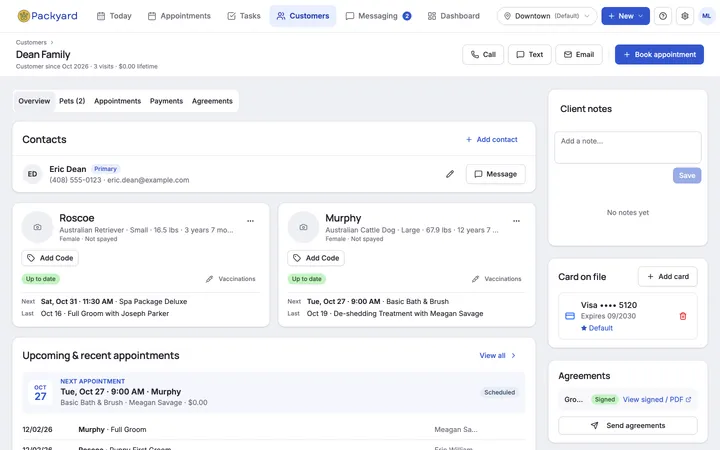Switch to the Pets (2) tab
Image resolution: width=720 pixels, height=450 pixels.
point(72,101)
